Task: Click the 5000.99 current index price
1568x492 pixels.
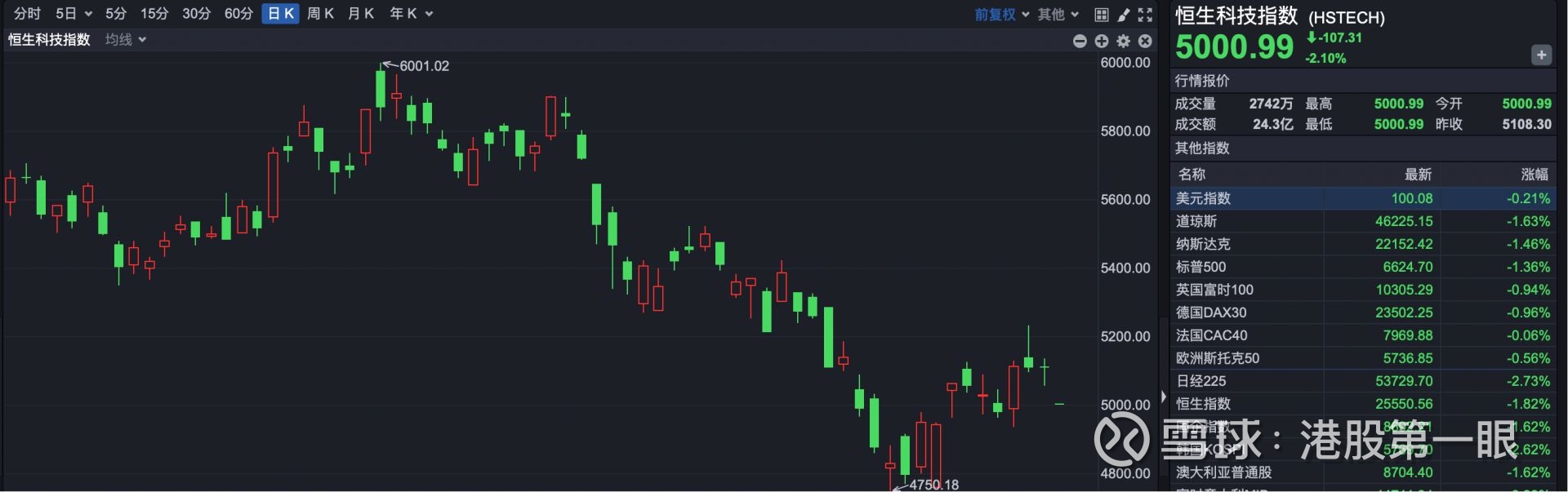Action: click(1235, 47)
